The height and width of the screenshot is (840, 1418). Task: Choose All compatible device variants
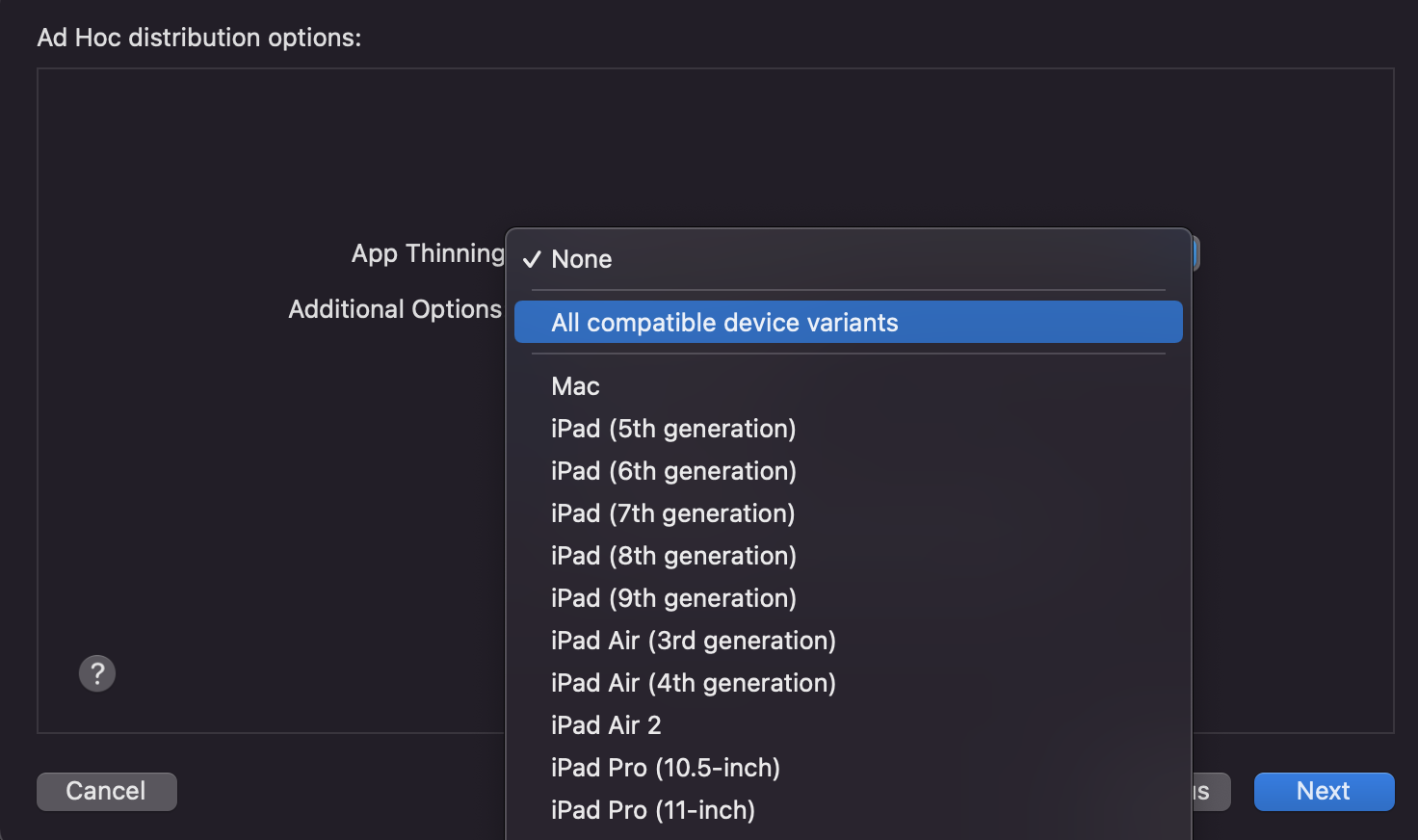724,323
